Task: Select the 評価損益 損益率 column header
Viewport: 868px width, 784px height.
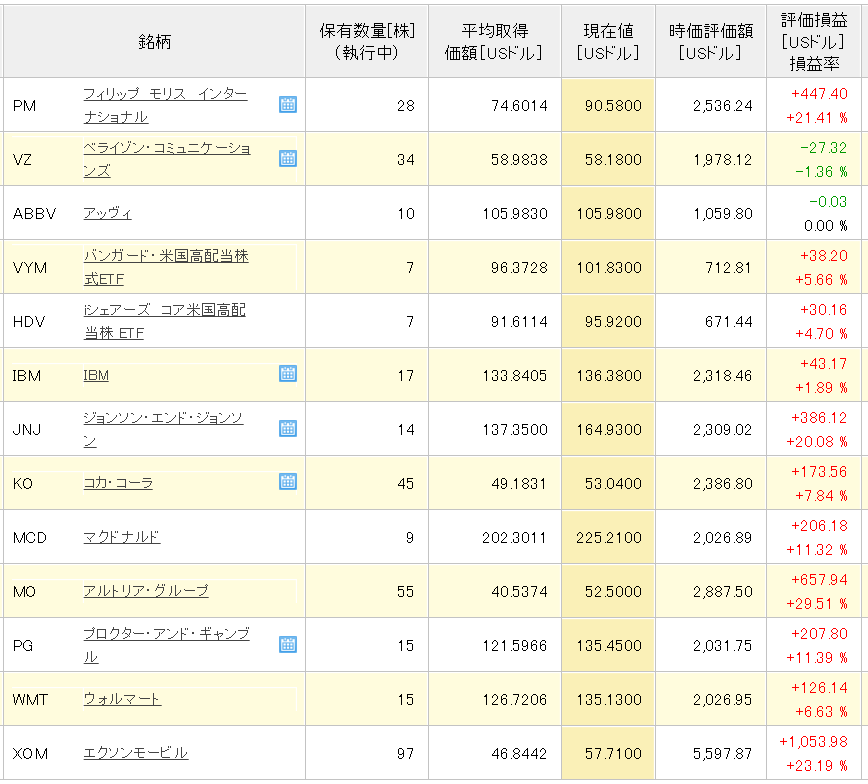Action: point(814,42)
